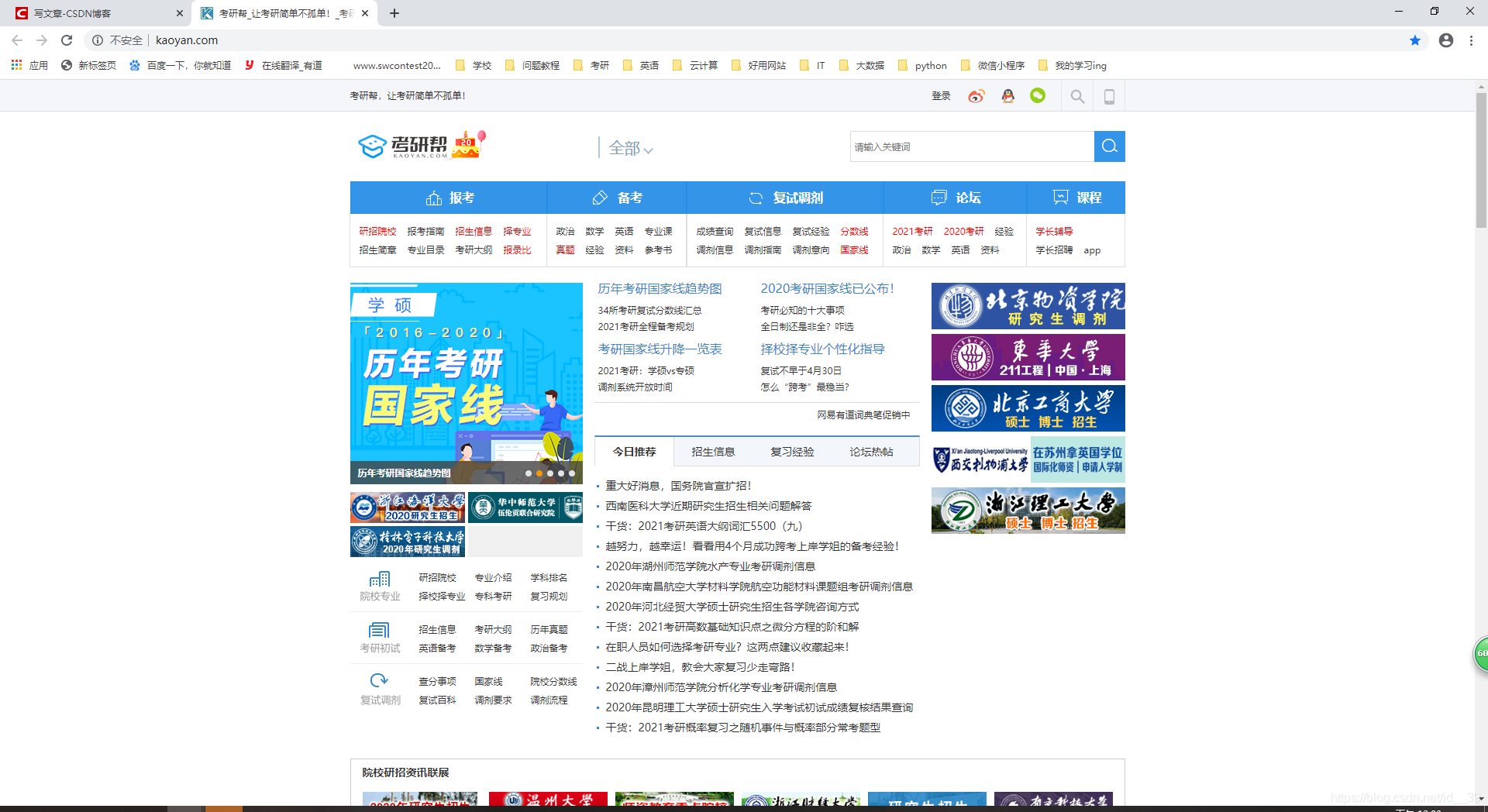The width and height of the screenshot is (1488, 812).
Task: Click the 登录 link
Action: [x=941, y=95]
